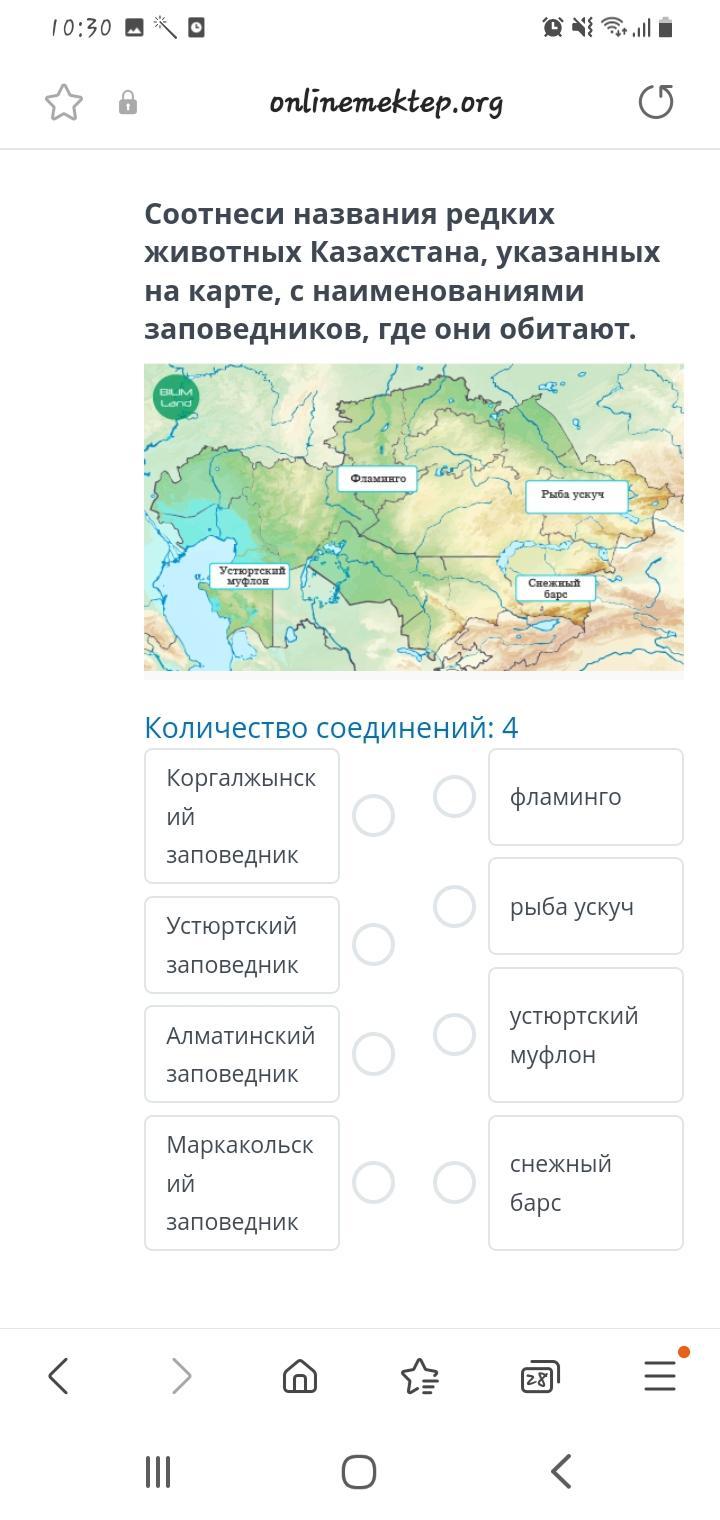
Task: Tap the padlock site security icon
Action: [x=128, y=103]
